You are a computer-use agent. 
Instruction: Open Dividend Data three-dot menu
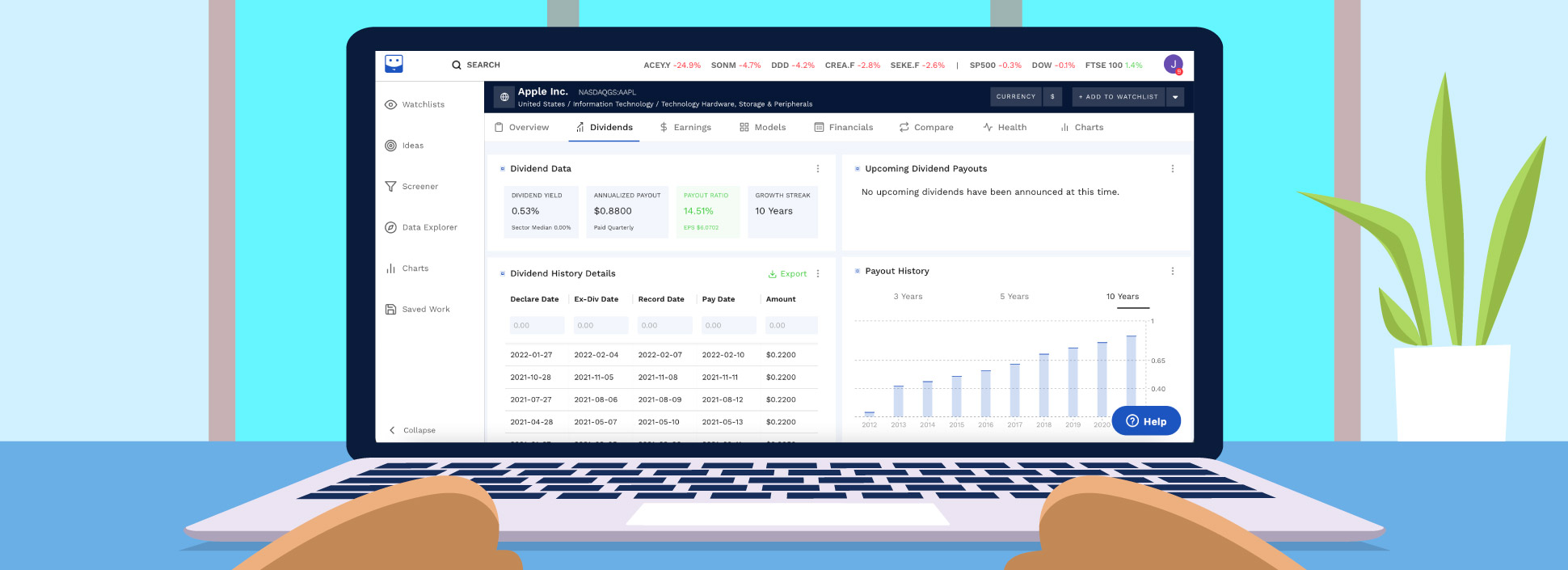pyautogui.click(x=818, y=168)
